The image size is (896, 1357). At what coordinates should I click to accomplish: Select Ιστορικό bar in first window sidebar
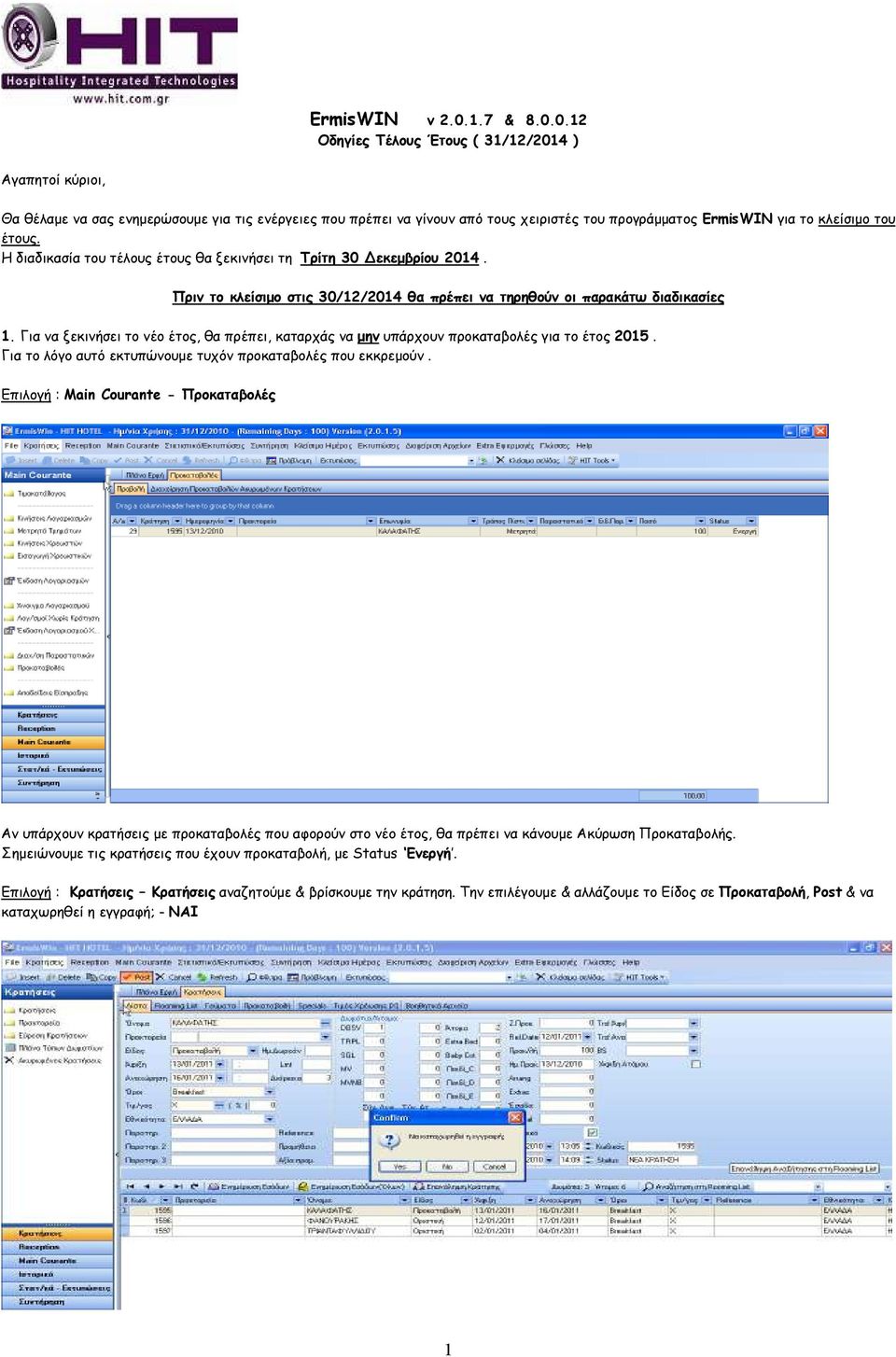point(54,756)
